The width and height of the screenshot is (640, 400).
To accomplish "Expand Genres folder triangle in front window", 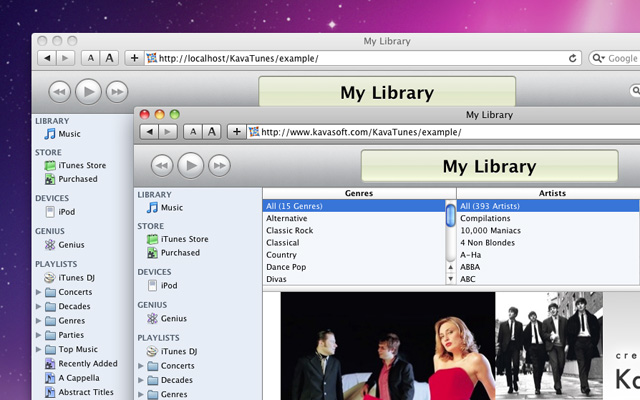I will [x=141, y=394].
